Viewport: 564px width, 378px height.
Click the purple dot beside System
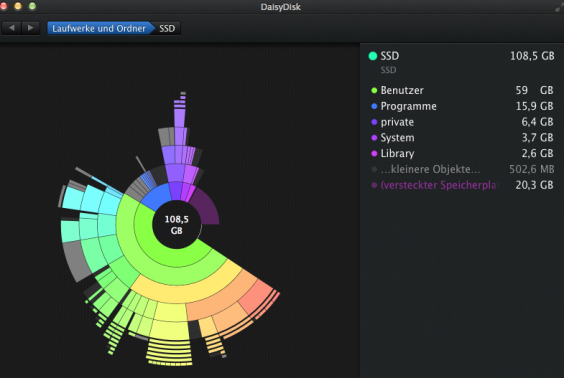pos(374,138)
